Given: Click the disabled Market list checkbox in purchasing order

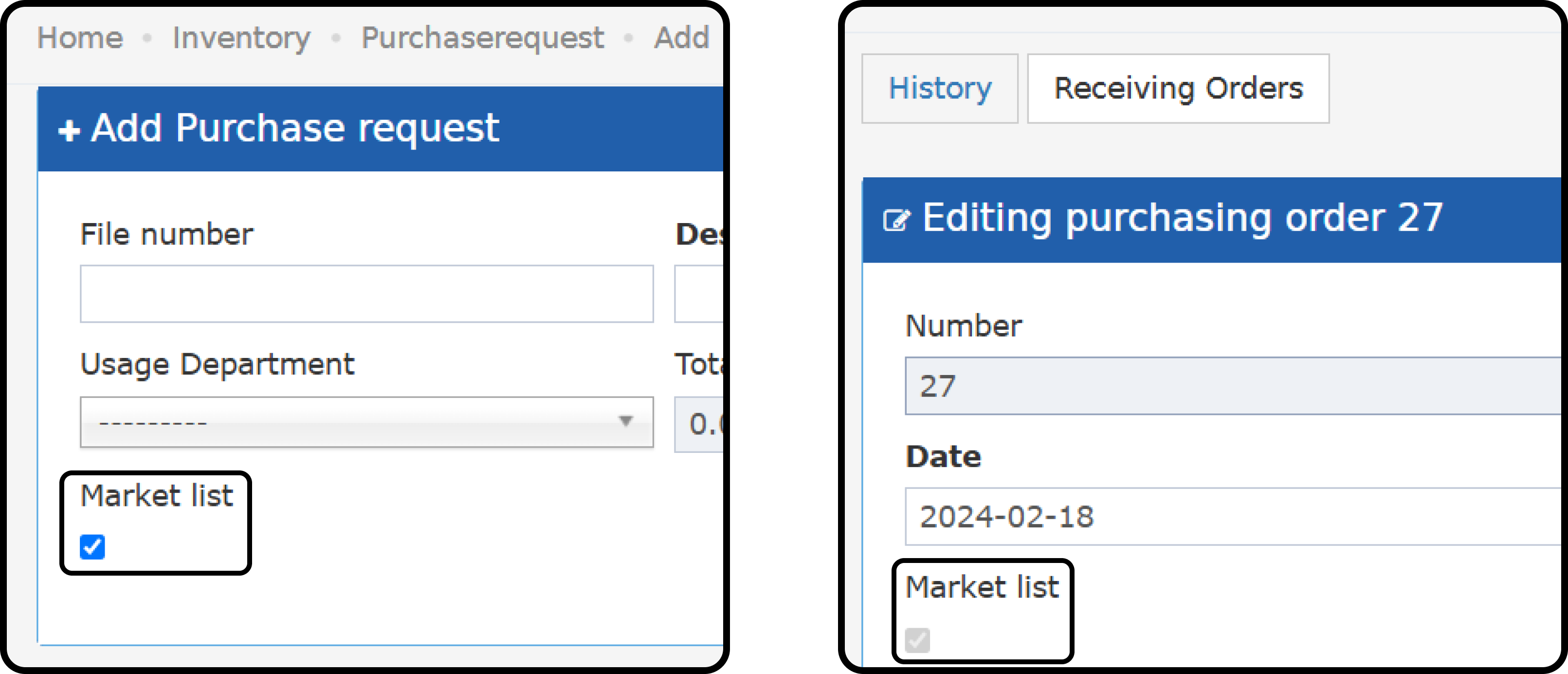Looking at the screenshot, I should click(917, 639).
